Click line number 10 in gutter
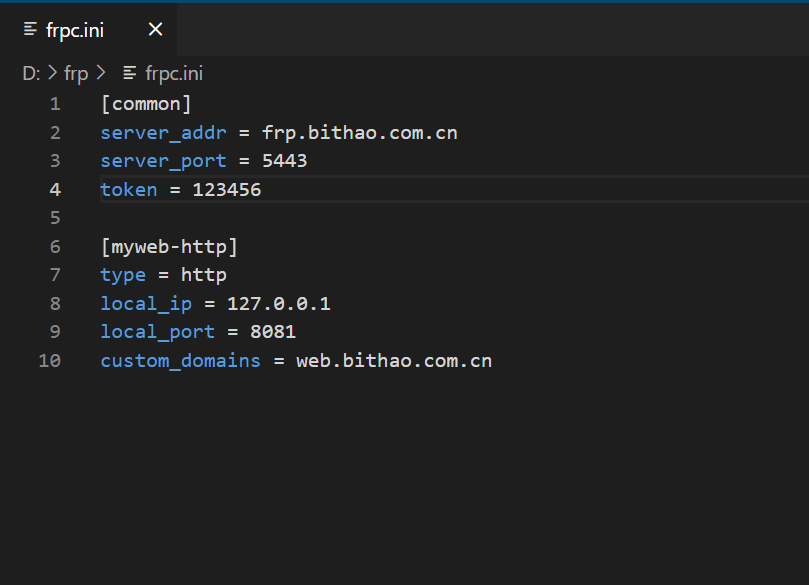Image resolution: width=809 pixels, height=585 pixels. click(x=50, y=361)
